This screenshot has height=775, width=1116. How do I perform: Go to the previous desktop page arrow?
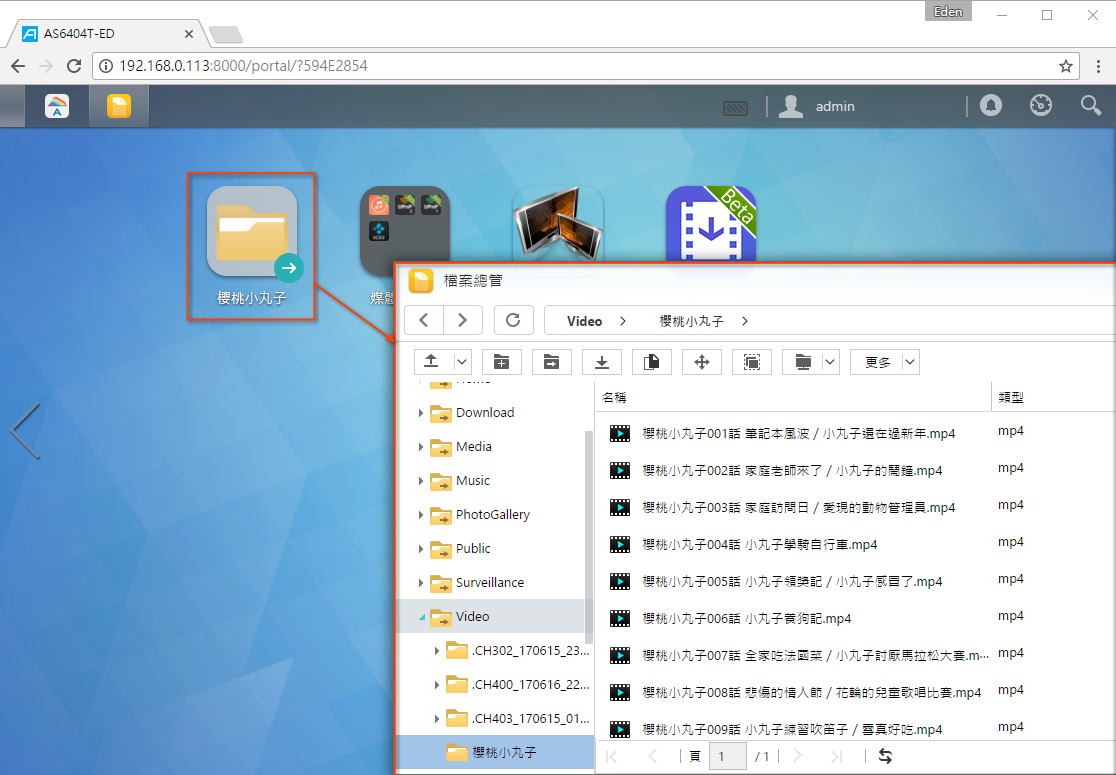pyautogui.click(x=25, y=431)
